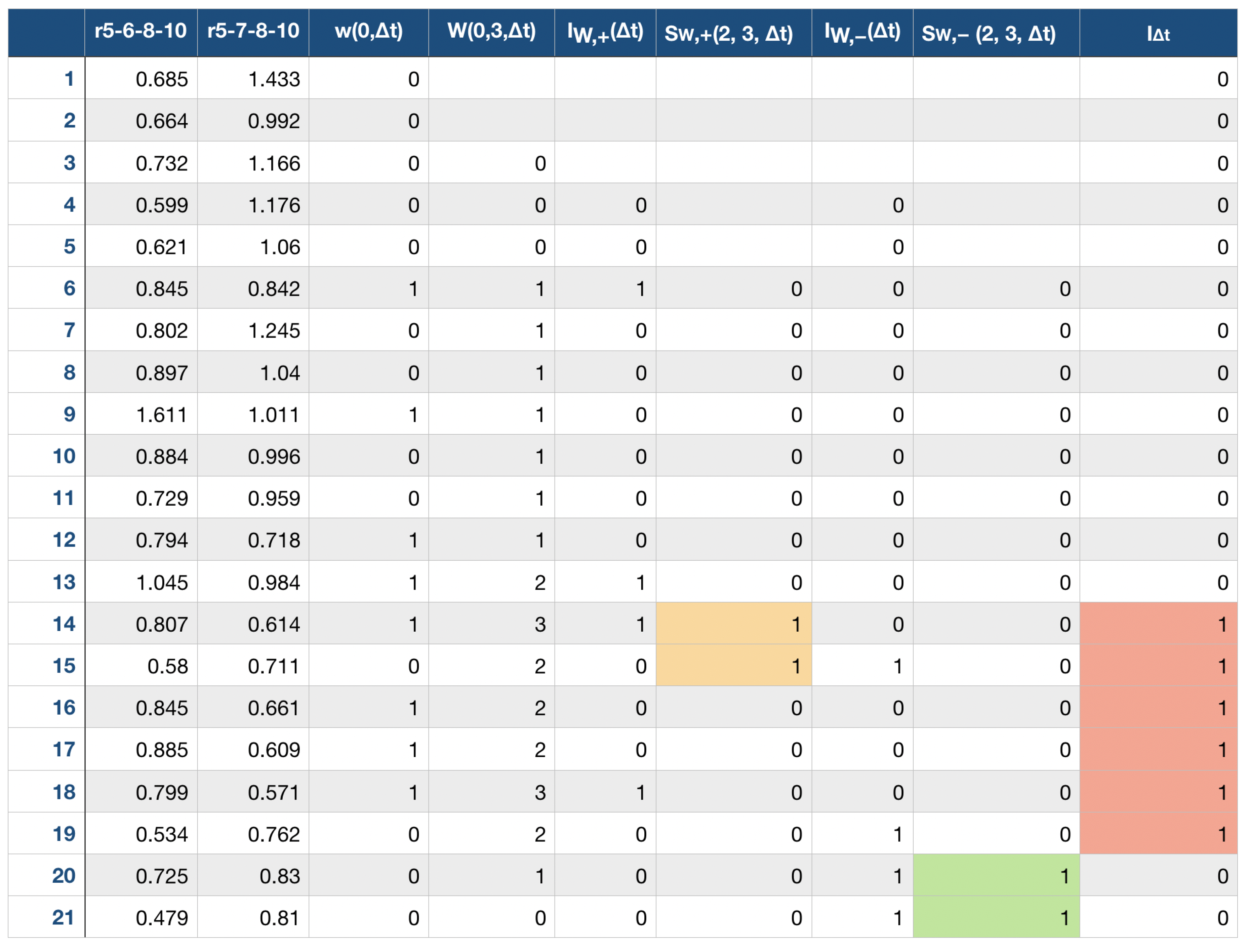Click the r5-7-8-10 column header
1247x952 pixels.
click(x=253, y=31)
